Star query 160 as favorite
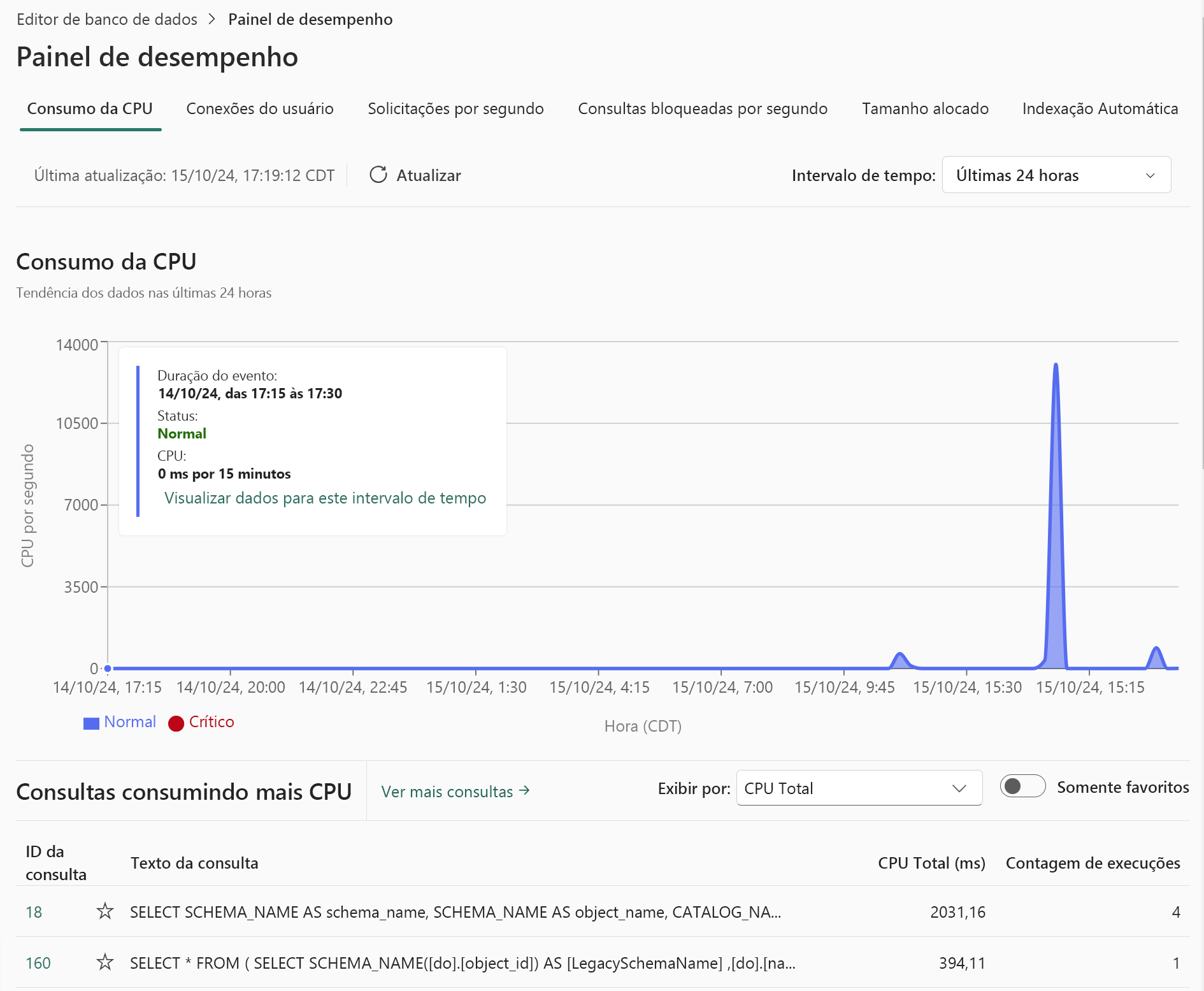Image resolution: width=1204 pixels, height=991 pixels. 105,962
